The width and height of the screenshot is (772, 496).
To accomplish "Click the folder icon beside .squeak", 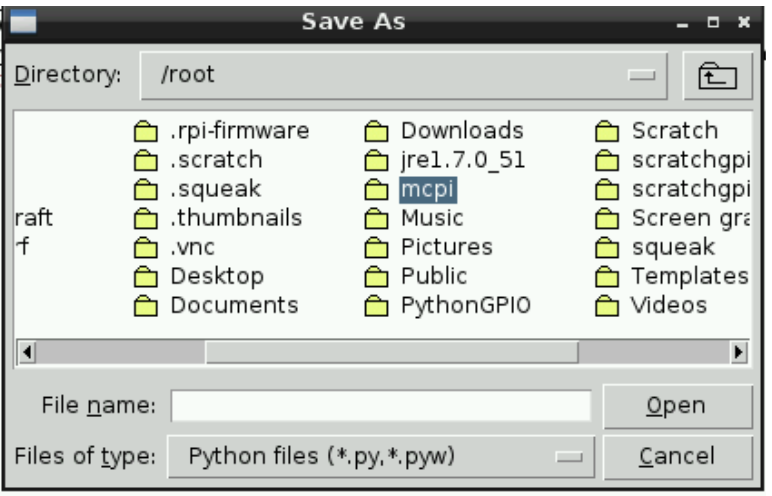I will (146, 190).
